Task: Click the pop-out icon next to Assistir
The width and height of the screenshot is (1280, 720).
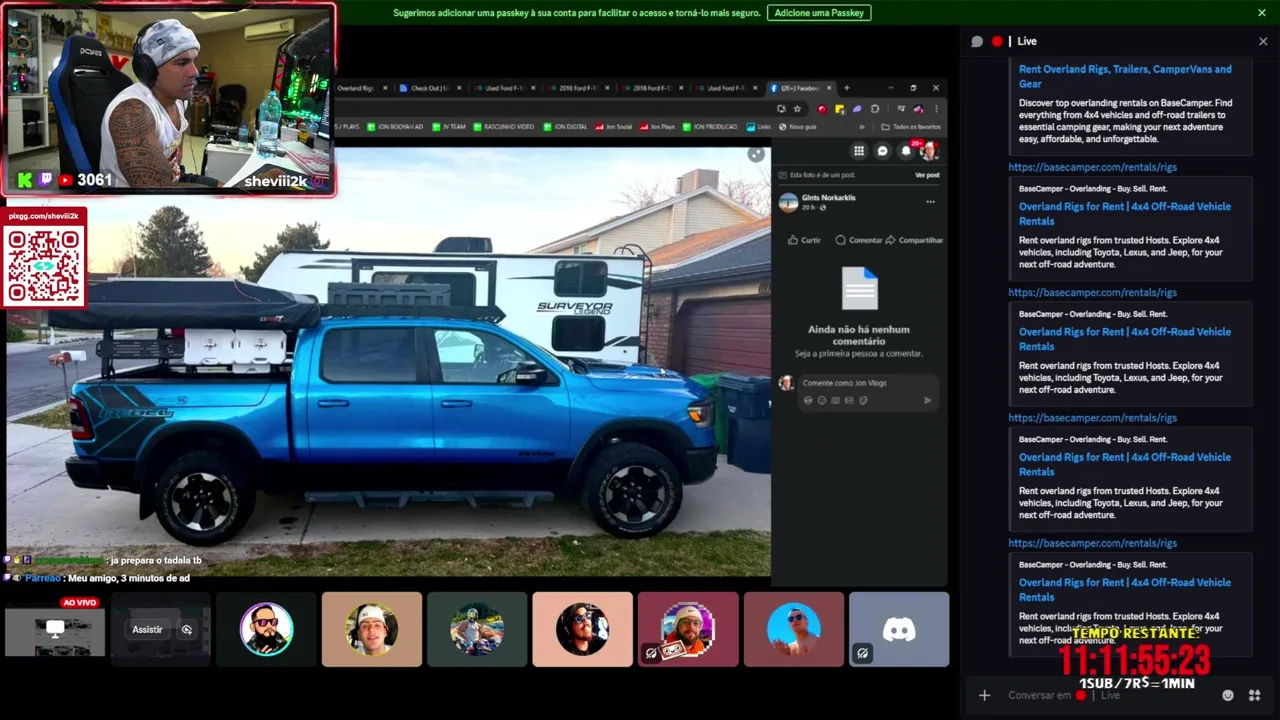Action: [187, 629]
